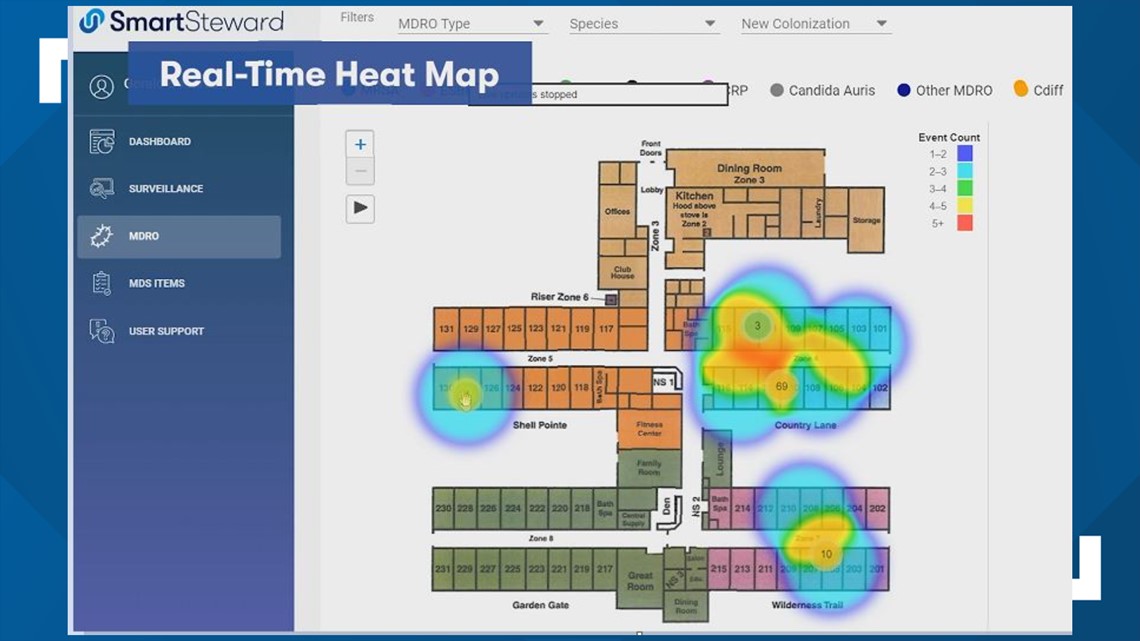1140x641 pixels.
Task: Select the Offices area on the map
Action: 617,211
